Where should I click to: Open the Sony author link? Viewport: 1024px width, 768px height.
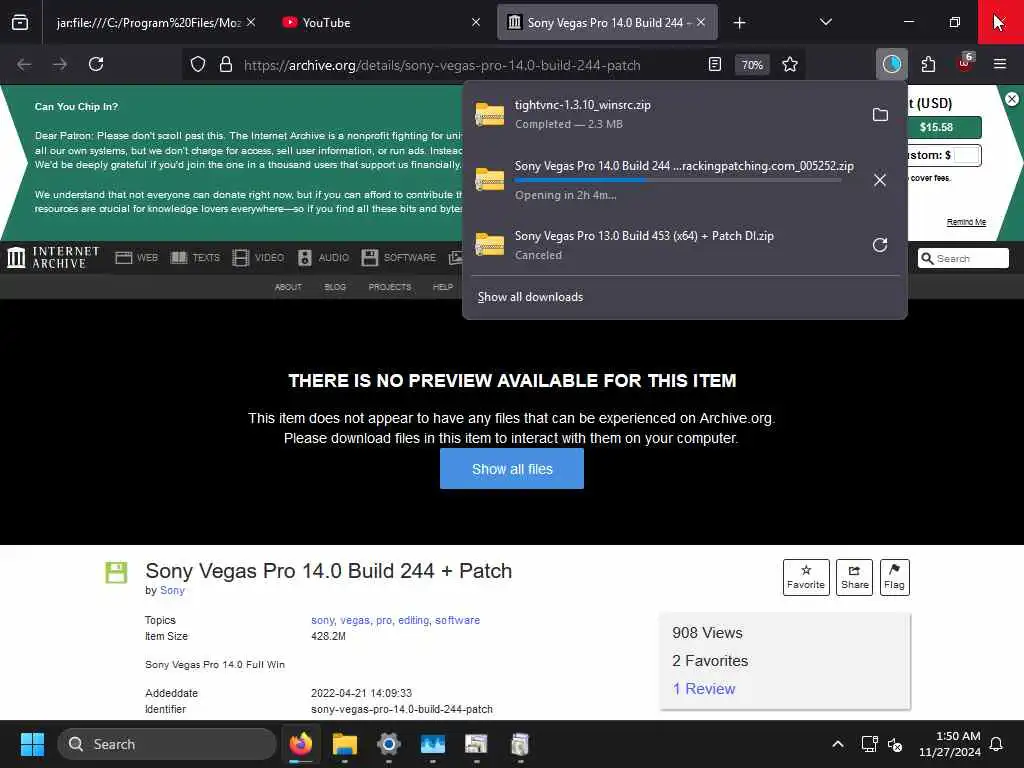[172, 590]
